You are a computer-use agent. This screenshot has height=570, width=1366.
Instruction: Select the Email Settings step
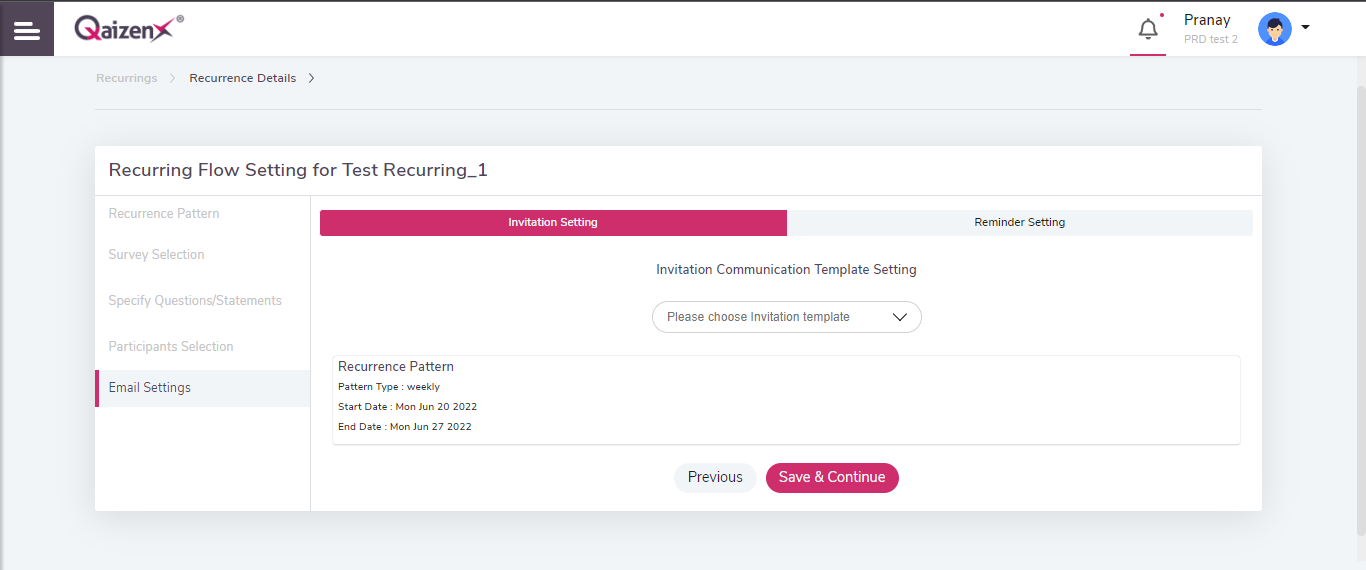coord(150,387)
